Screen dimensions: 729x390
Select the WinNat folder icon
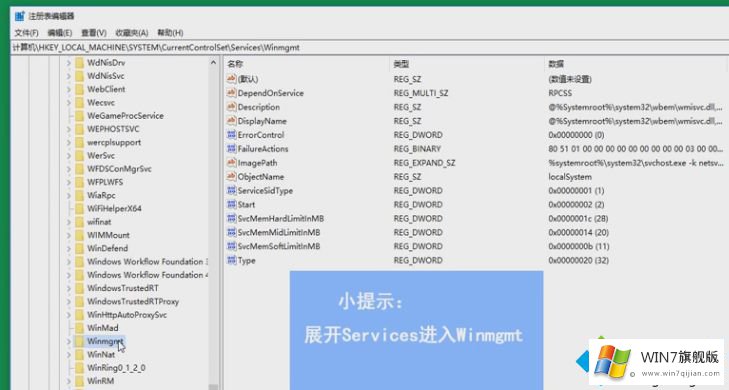(x=80, y=355)
